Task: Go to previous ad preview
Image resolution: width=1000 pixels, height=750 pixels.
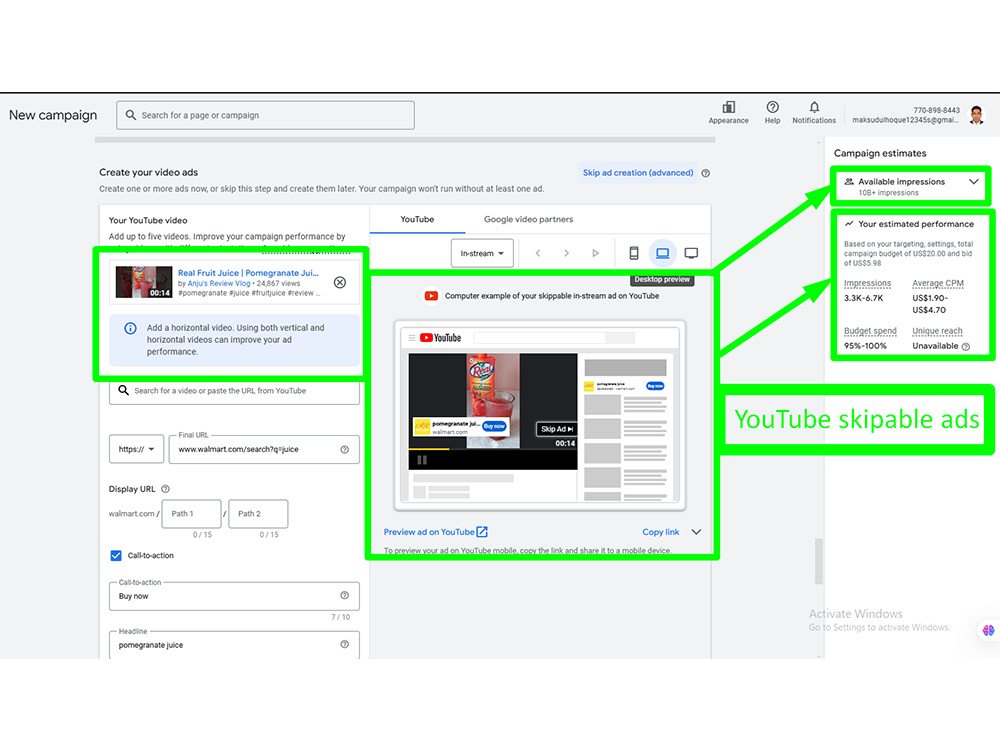Action: pos(538,253)
